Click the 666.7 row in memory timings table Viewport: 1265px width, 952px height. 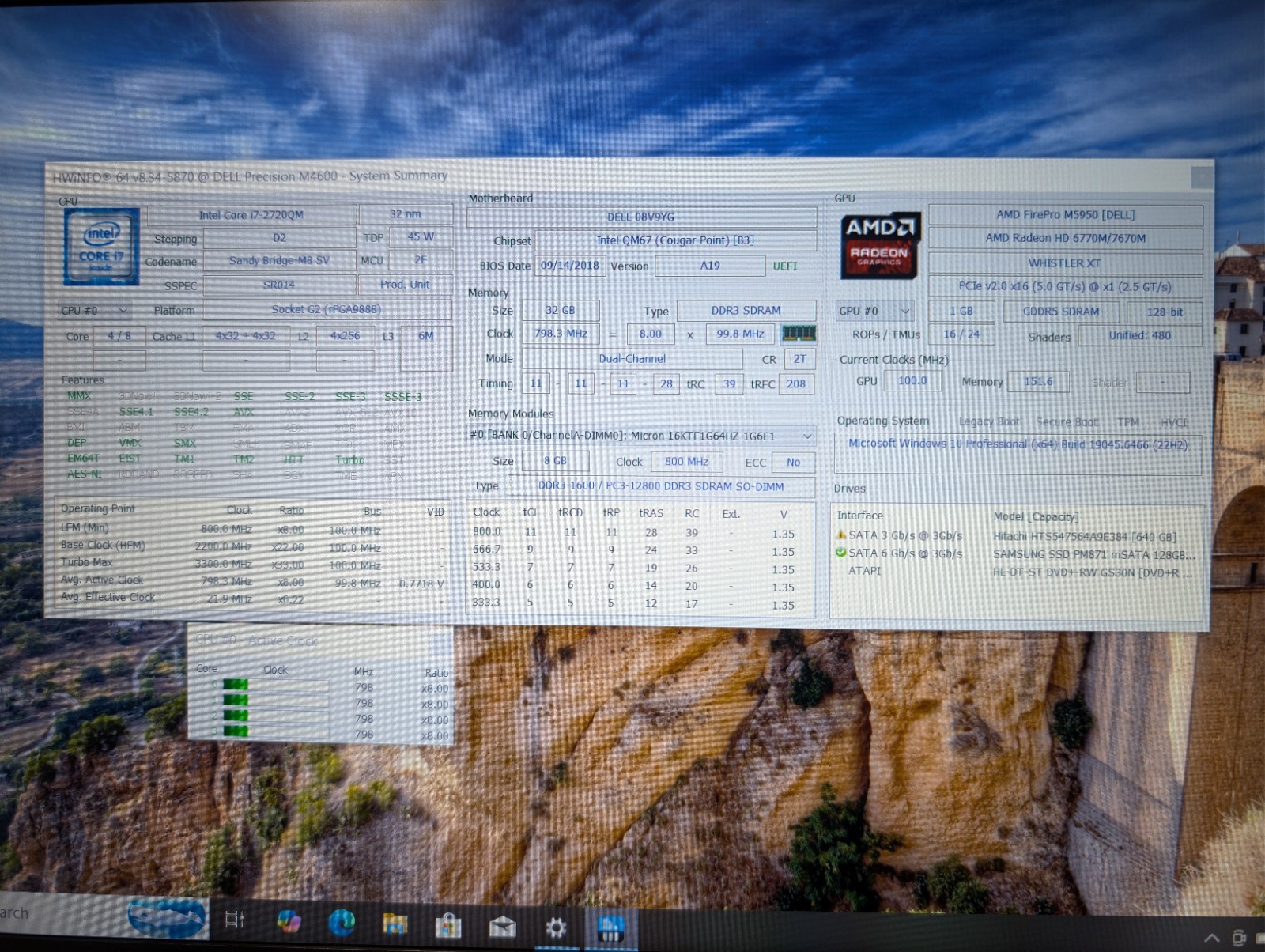641,550
